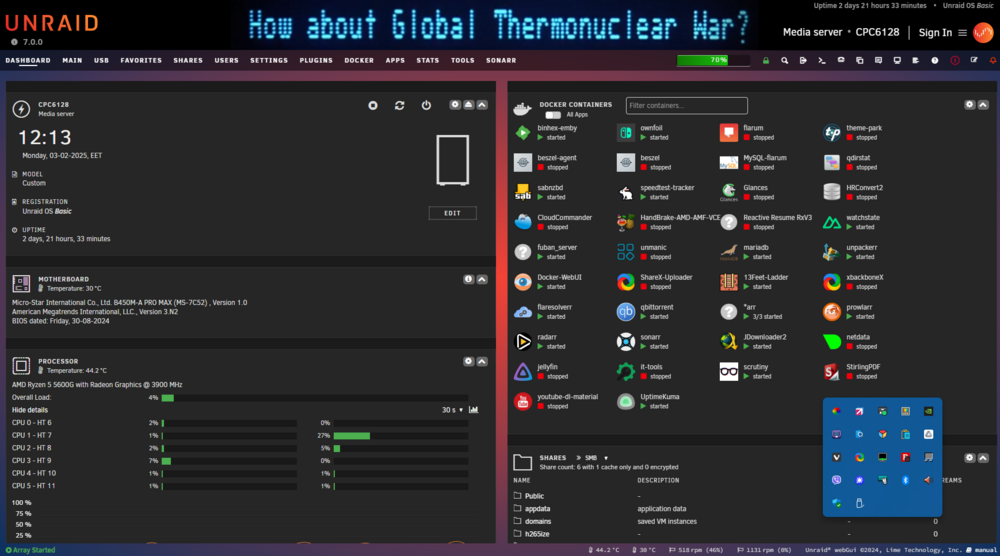The width and height of the screenshot is (1000, 556).
Task: Collapse the Docker Containers panel
Action: [983, 105]
